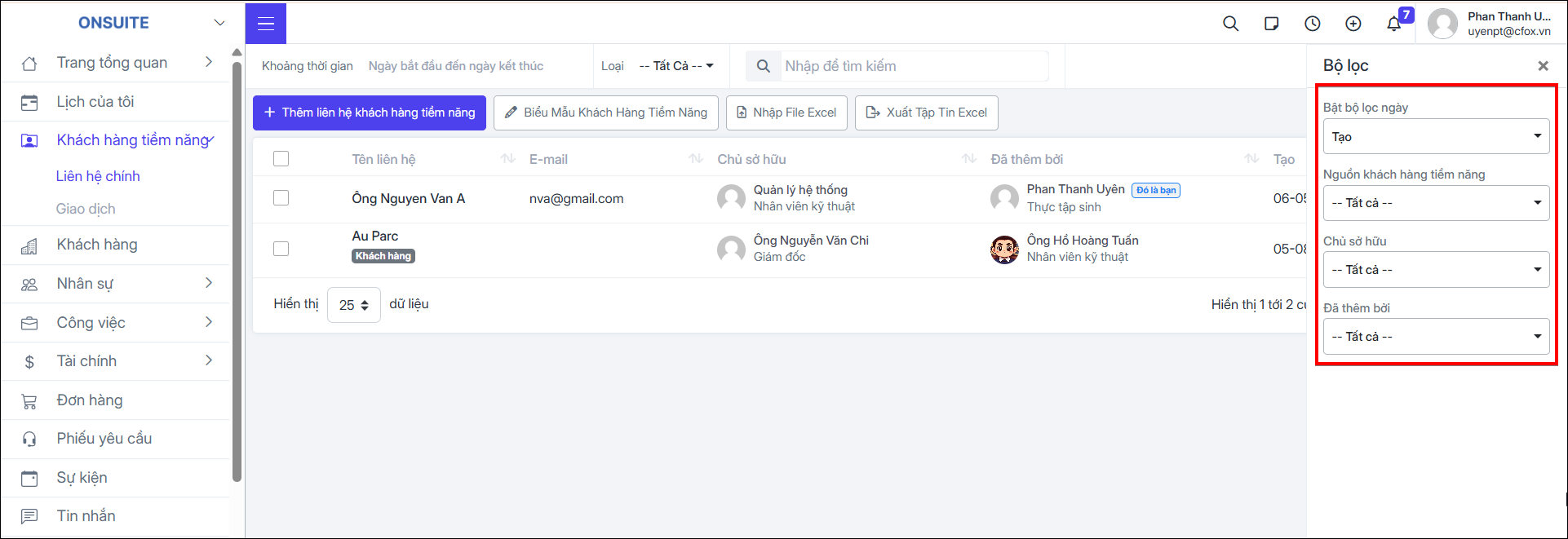The height and width of the screenshot is (539, 1568).
Task: Open Nguồn khách hàng tiềm năng dropdown
Action: (x=1436, y=203)
